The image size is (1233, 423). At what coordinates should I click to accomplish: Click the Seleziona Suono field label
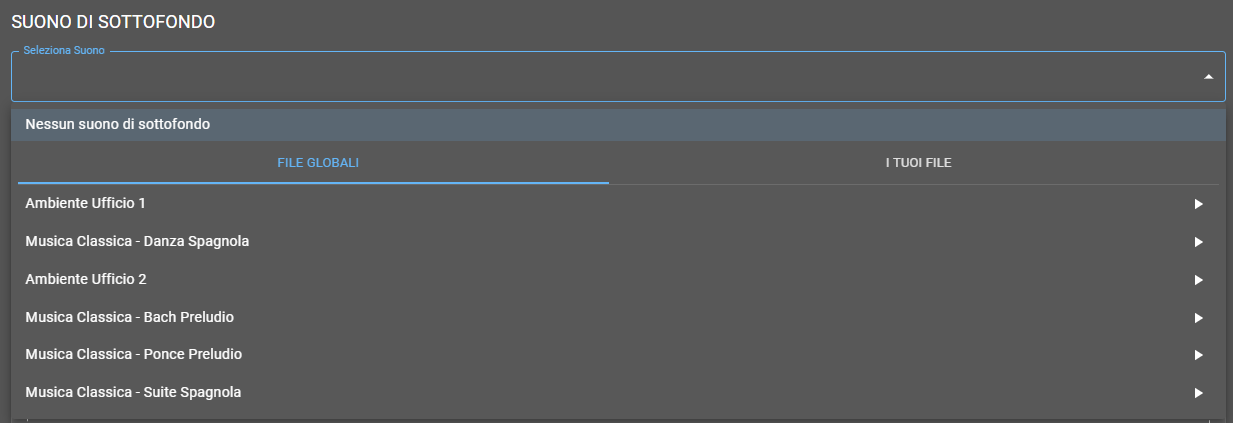64,50
